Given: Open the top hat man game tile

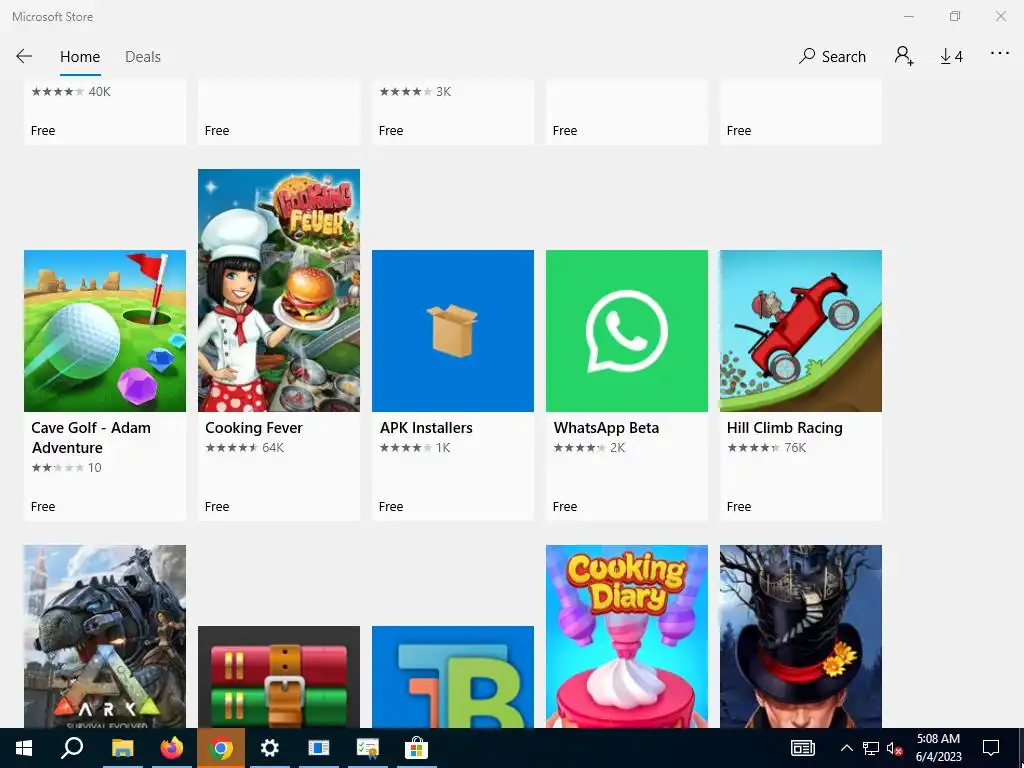Looking at the screenshot, I should pyautogui.click(x=801, y=637).
